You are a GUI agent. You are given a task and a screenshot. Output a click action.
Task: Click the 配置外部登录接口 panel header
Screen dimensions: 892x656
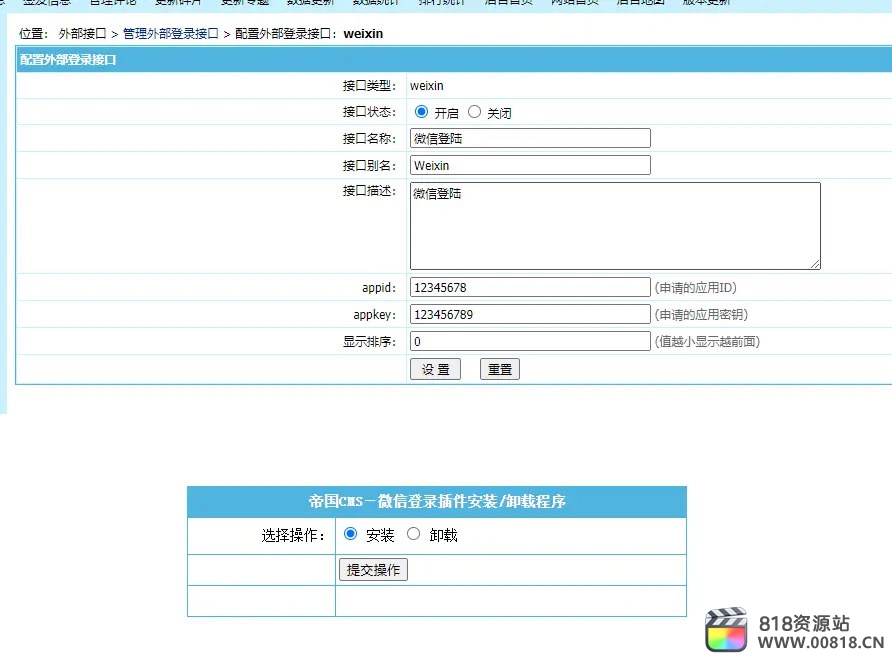click(454, 60)
